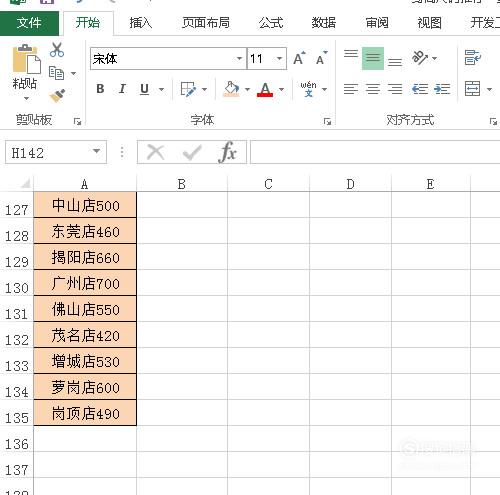Toggle Italic formatting
Screen dimensions: 500x495
pos(122,89)
